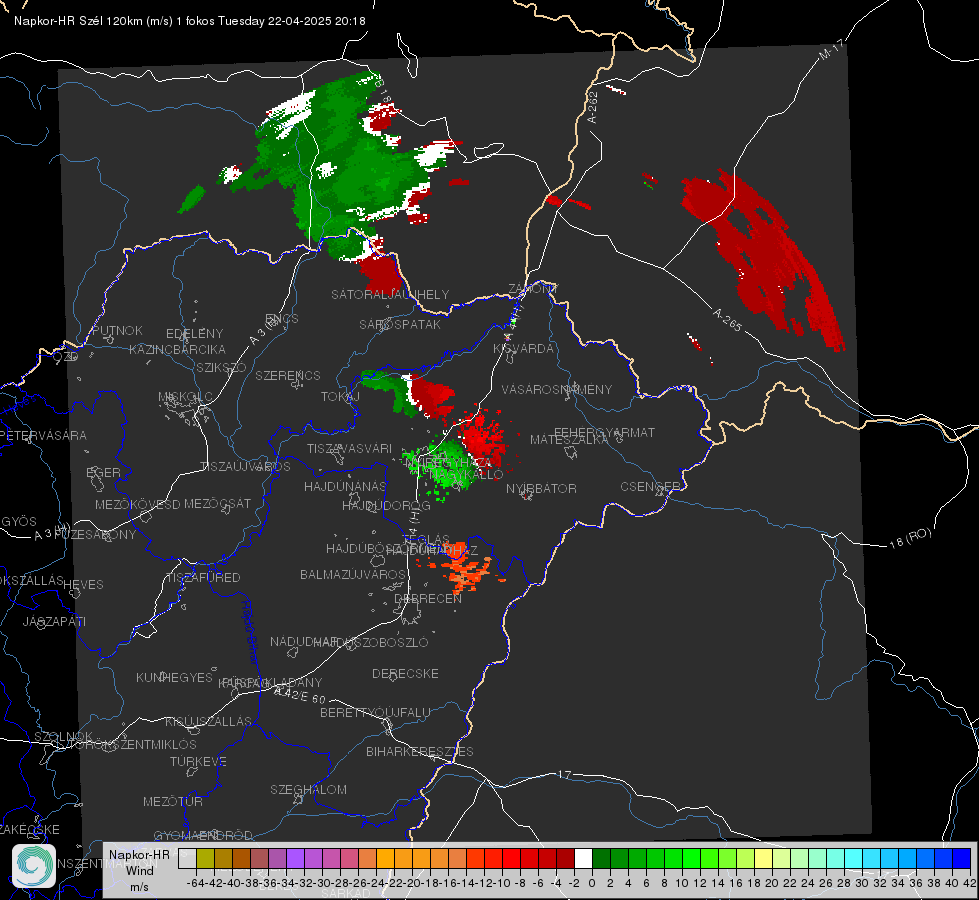The image size is (979, 900).
Task: Click the orange radar echo near Debrecen
Action: click(465, 569)
